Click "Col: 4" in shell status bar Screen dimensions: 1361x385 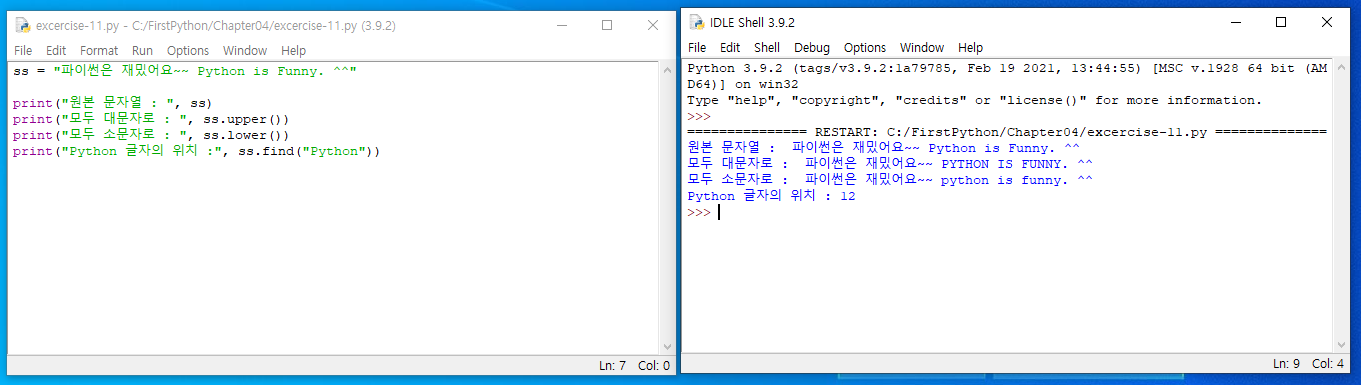pyautogui.click(x=1327, y=364)
